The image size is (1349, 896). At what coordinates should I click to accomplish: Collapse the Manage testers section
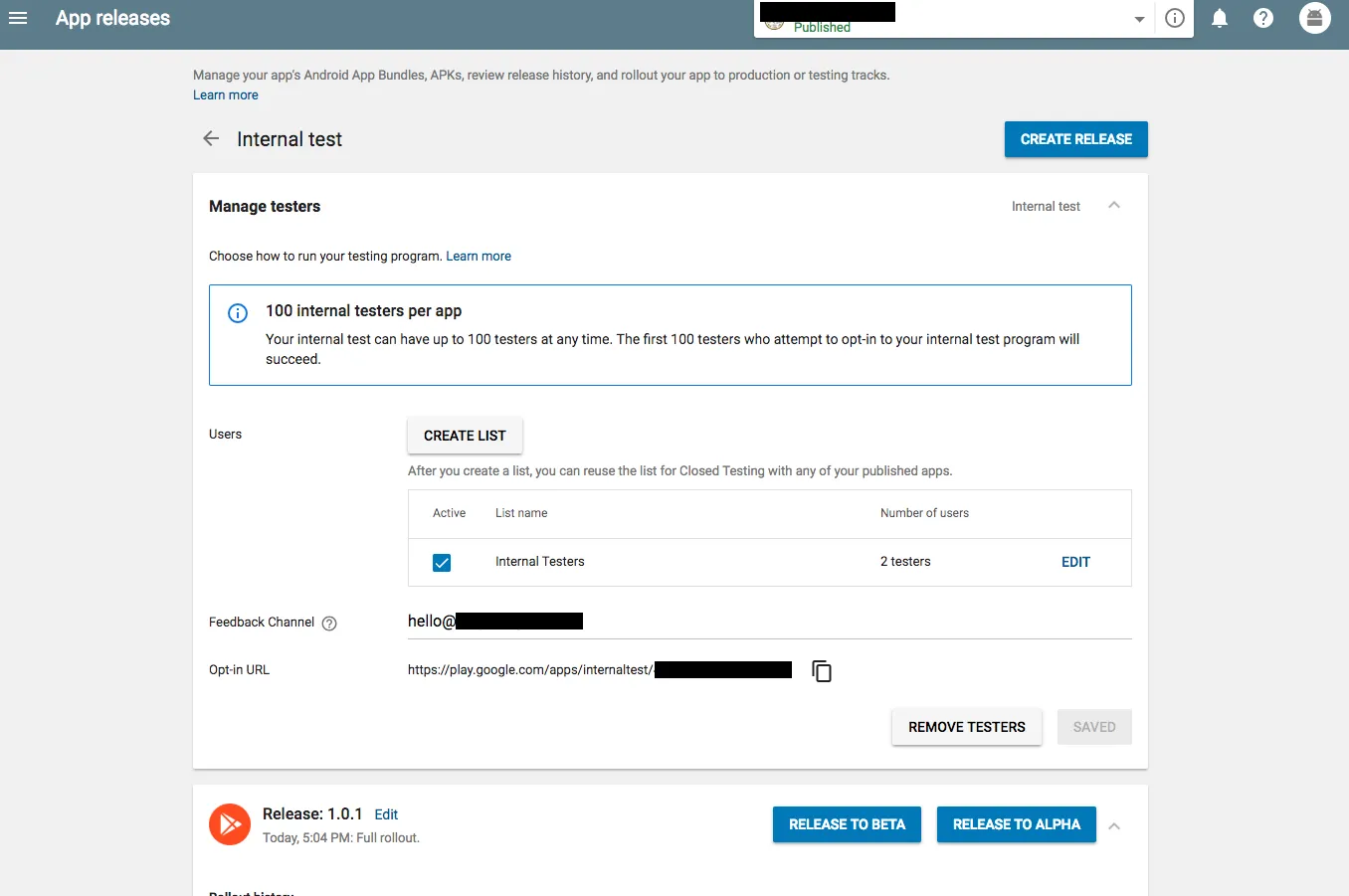tap(1114, 206)
